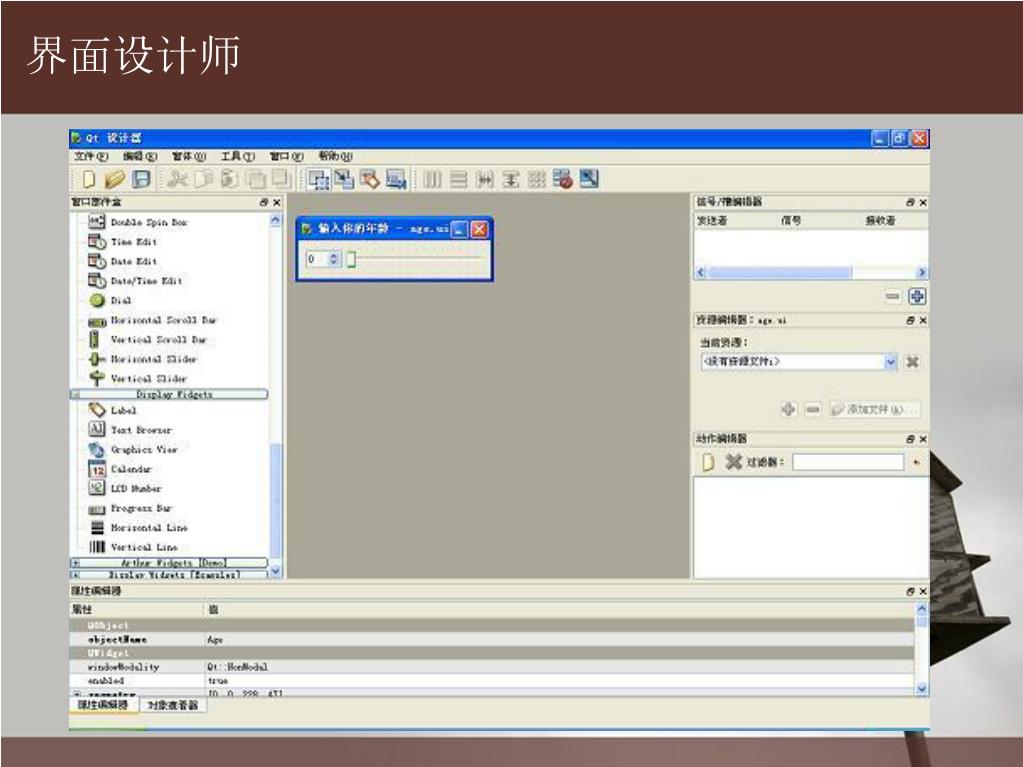The height and width of the screenshot is (767, 1023).
Task: Select the Calendar widget
Action: tap(119, 469)
